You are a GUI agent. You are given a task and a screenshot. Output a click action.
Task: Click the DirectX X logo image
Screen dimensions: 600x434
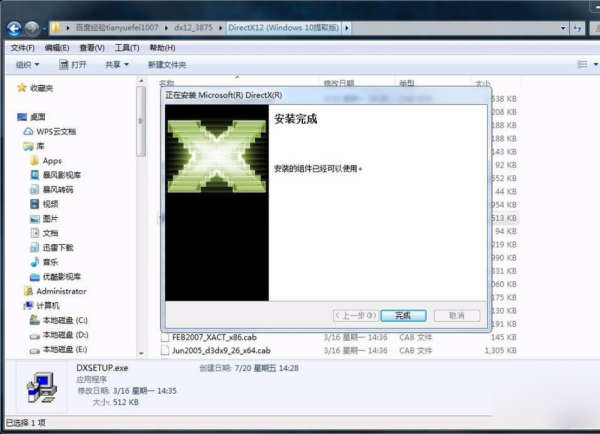pyautogui.click(x=217, y=156)
